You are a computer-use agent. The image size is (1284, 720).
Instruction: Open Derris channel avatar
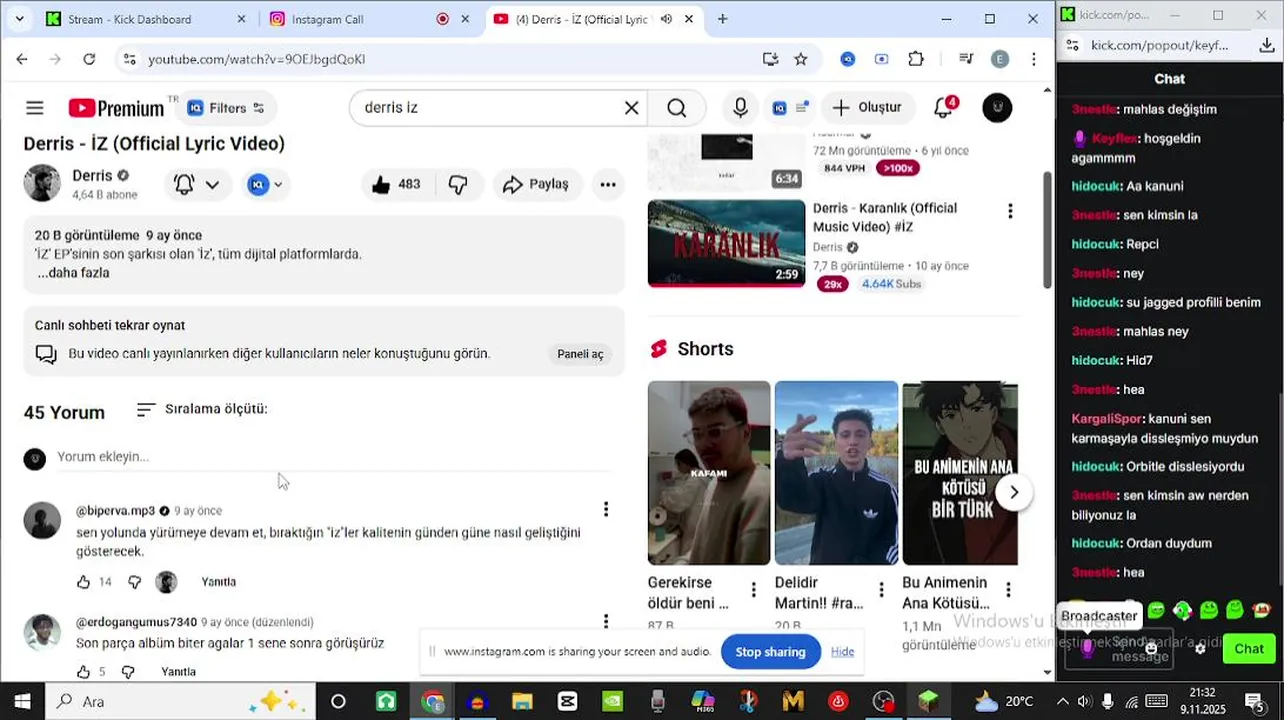coord(42,183)
